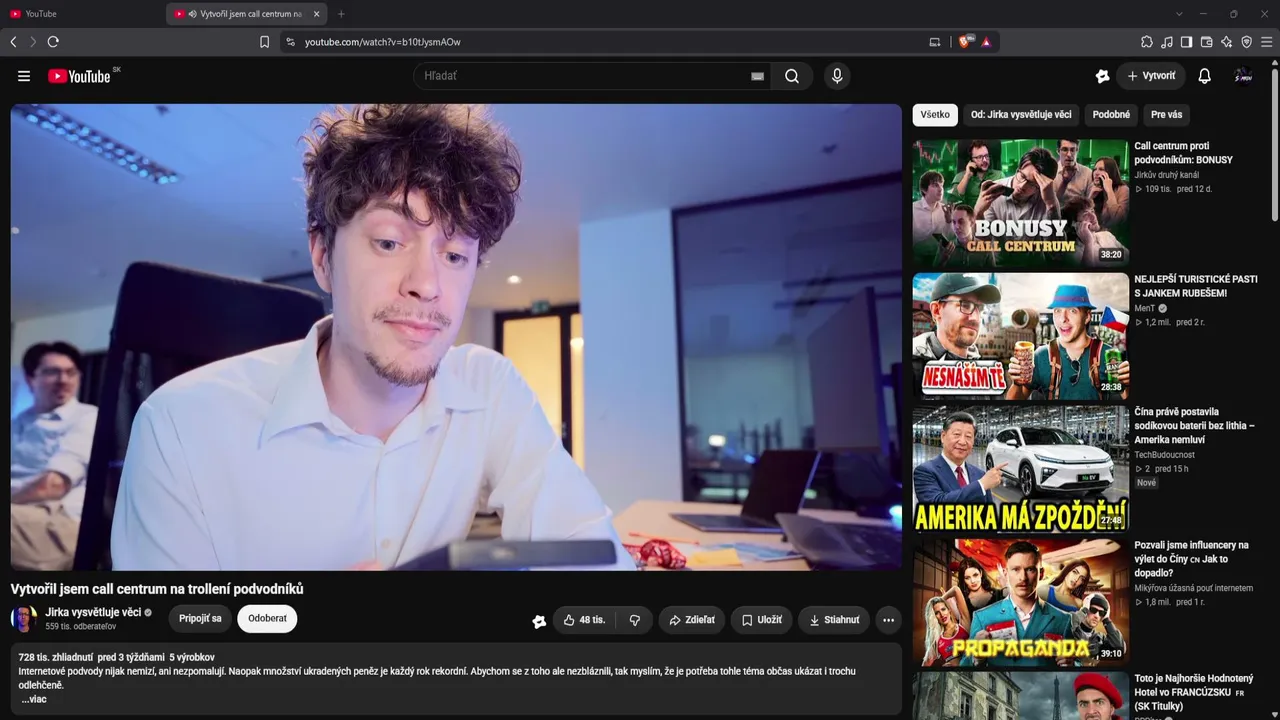Close the 'Vytvořil jsem call centrum' tab
This screenshot has width=1280, height=720.
[x=317, y=14]
